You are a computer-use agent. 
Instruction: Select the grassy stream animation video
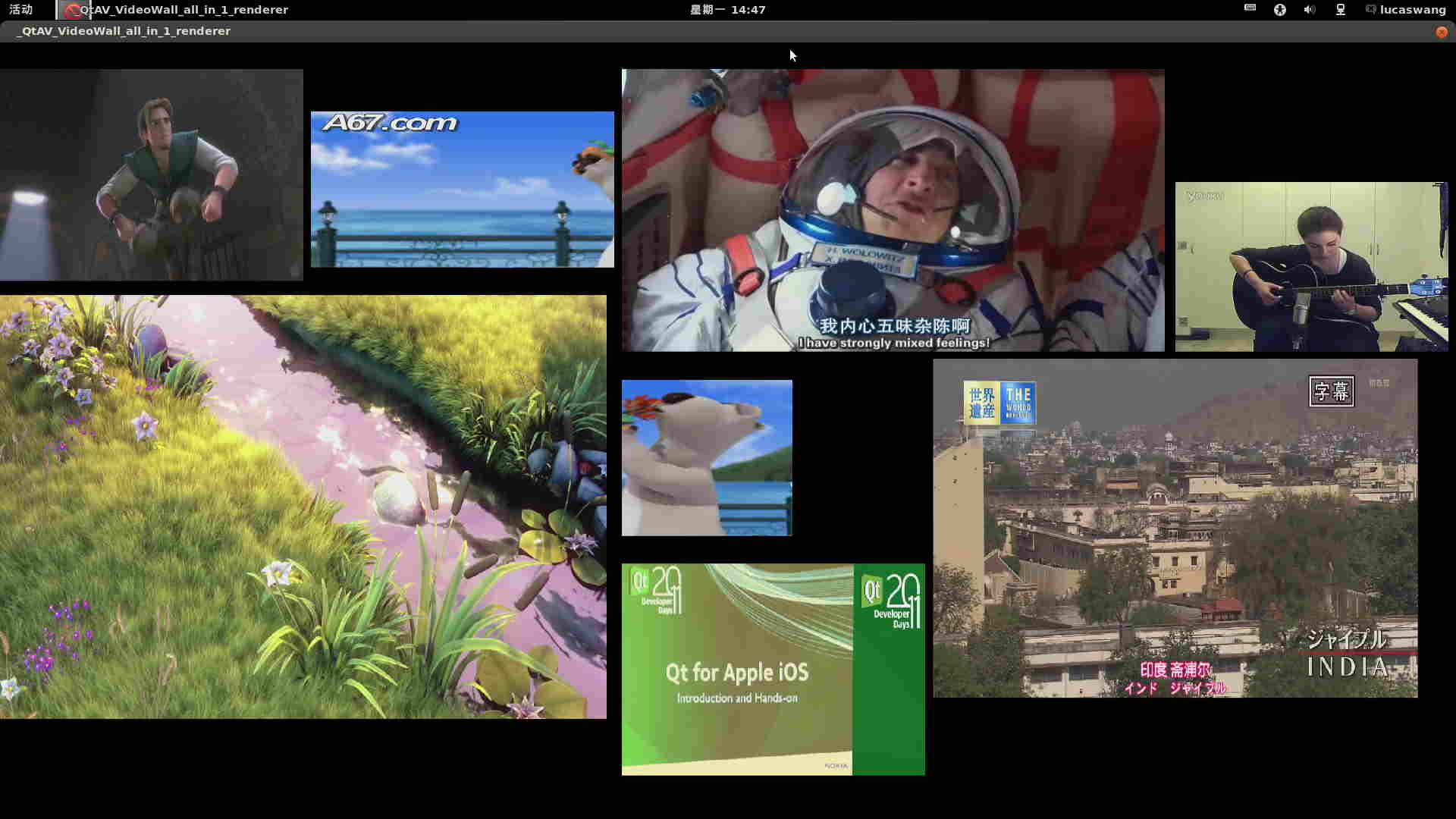[303, 507]
